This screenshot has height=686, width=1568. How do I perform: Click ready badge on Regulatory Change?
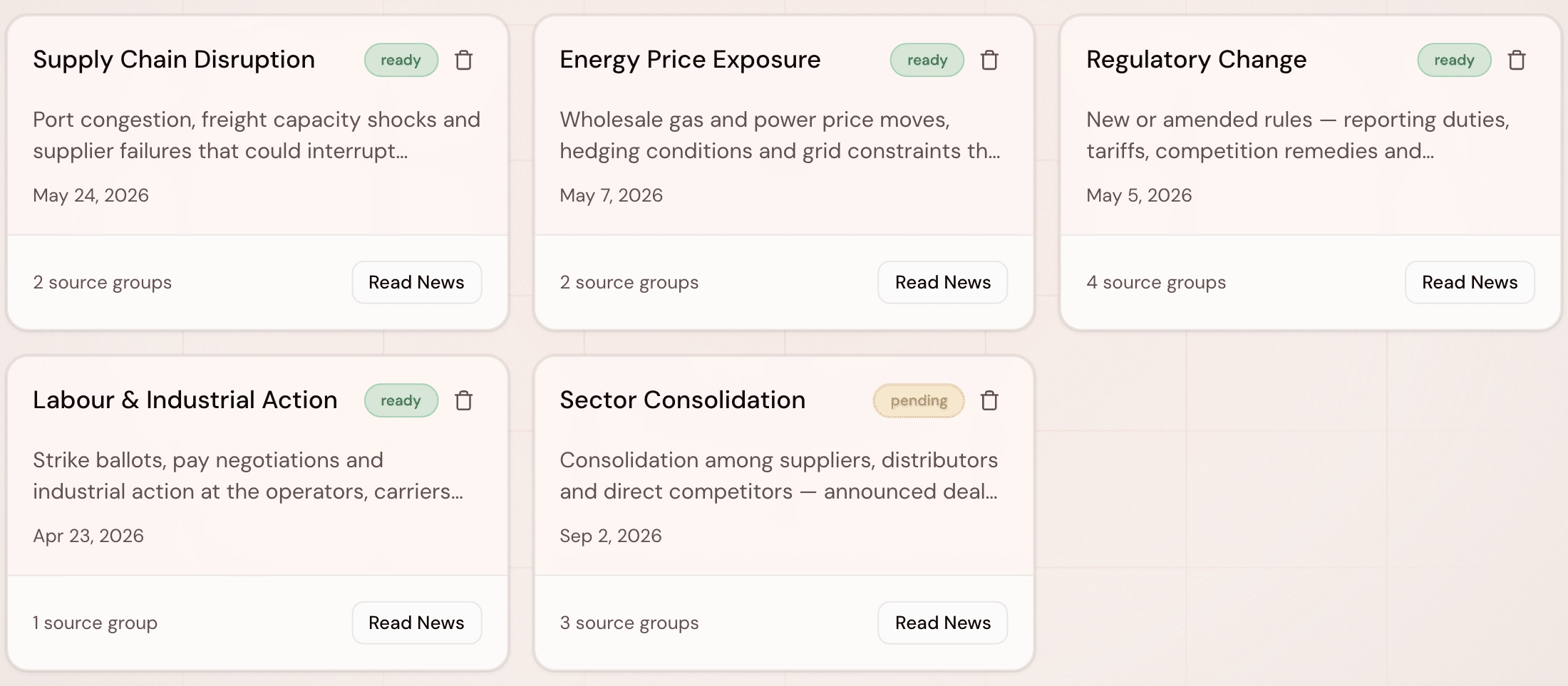1455,60
